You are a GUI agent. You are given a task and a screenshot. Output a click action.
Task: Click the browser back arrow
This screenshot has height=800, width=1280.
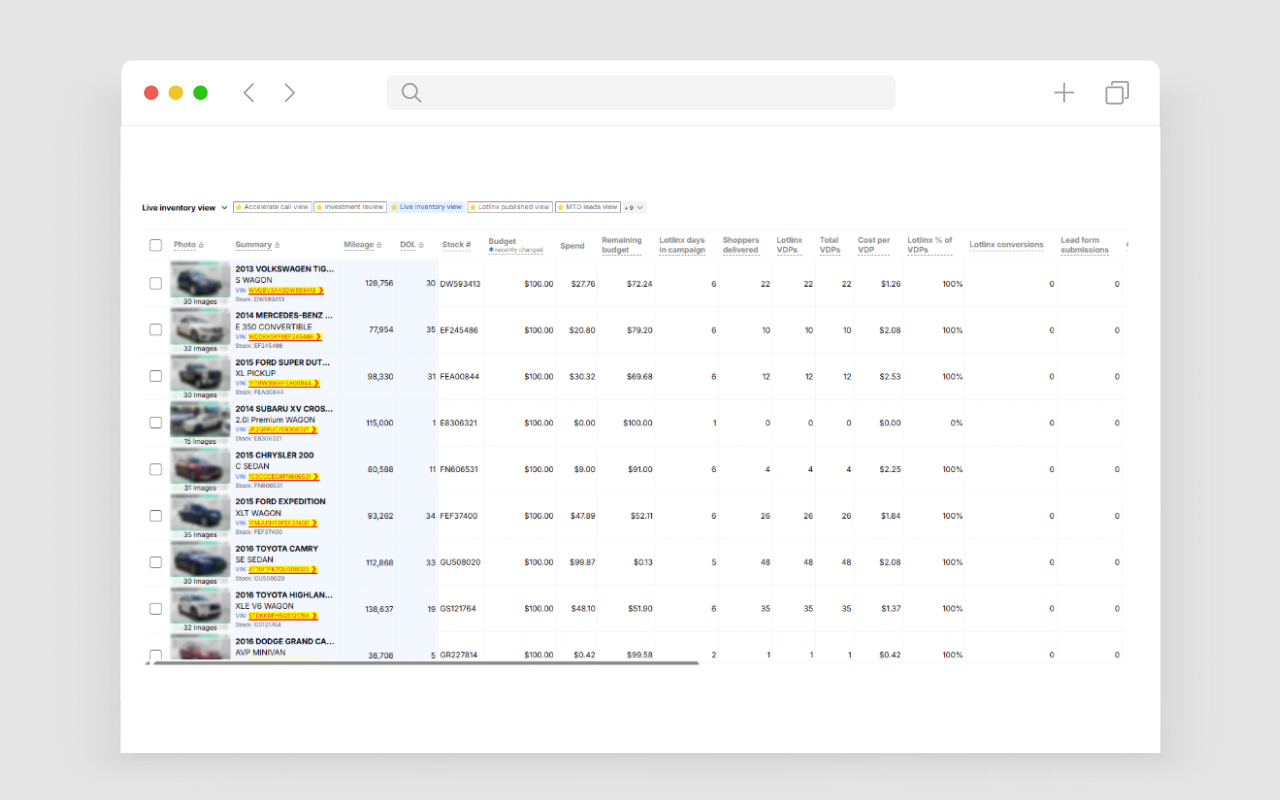pyautogui.click(x=249, y=93)
